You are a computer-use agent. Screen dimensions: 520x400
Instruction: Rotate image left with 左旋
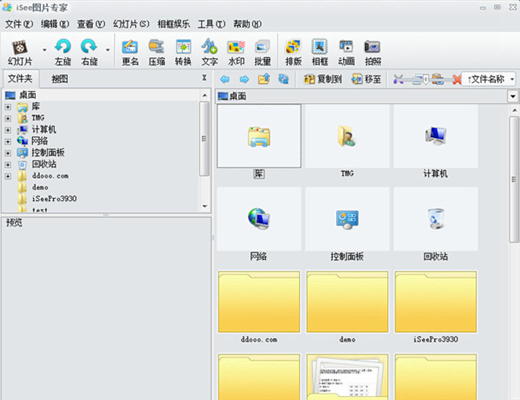63,52
